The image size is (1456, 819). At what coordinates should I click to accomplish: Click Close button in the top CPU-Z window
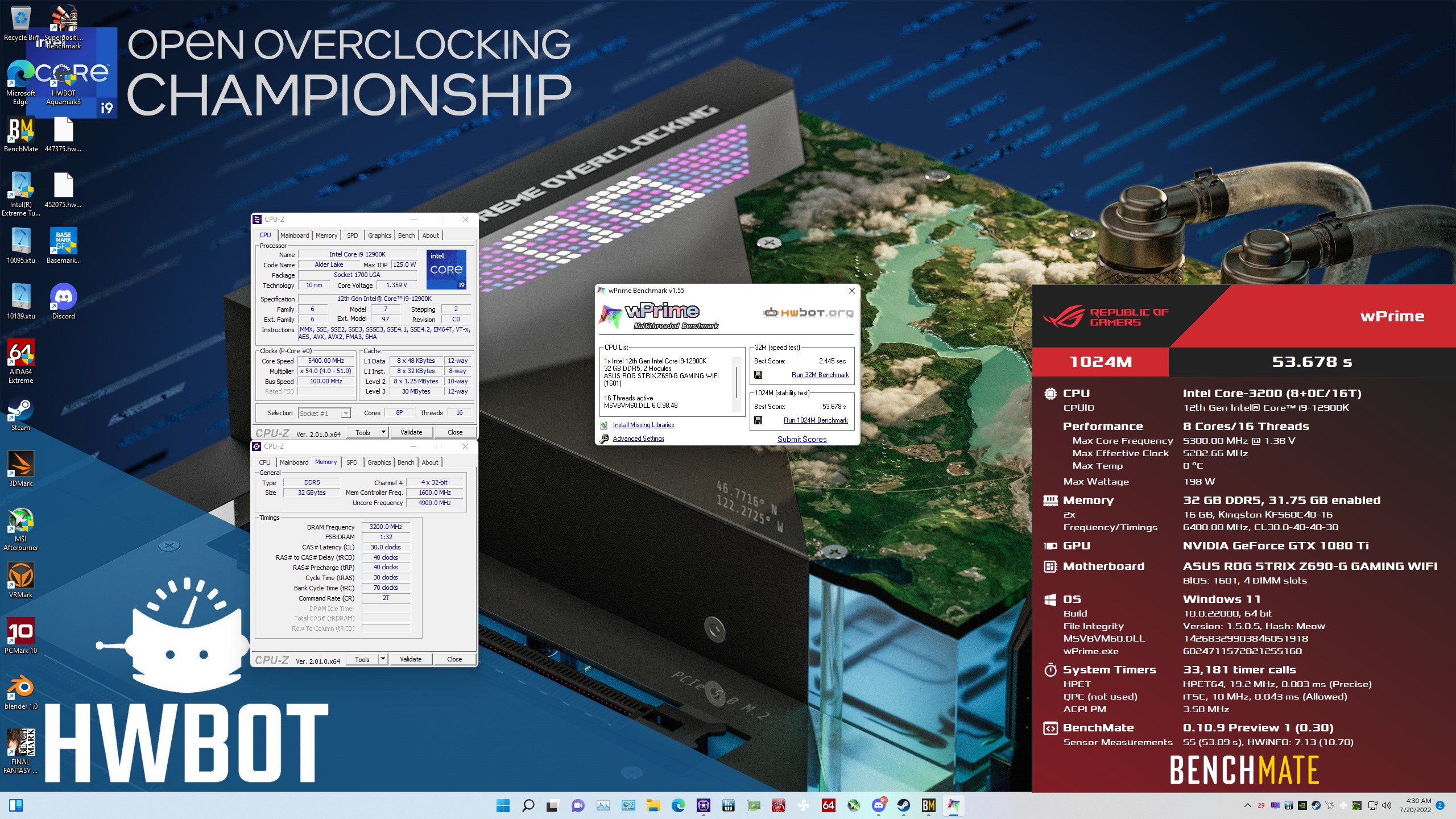click(x=455, y=432)
